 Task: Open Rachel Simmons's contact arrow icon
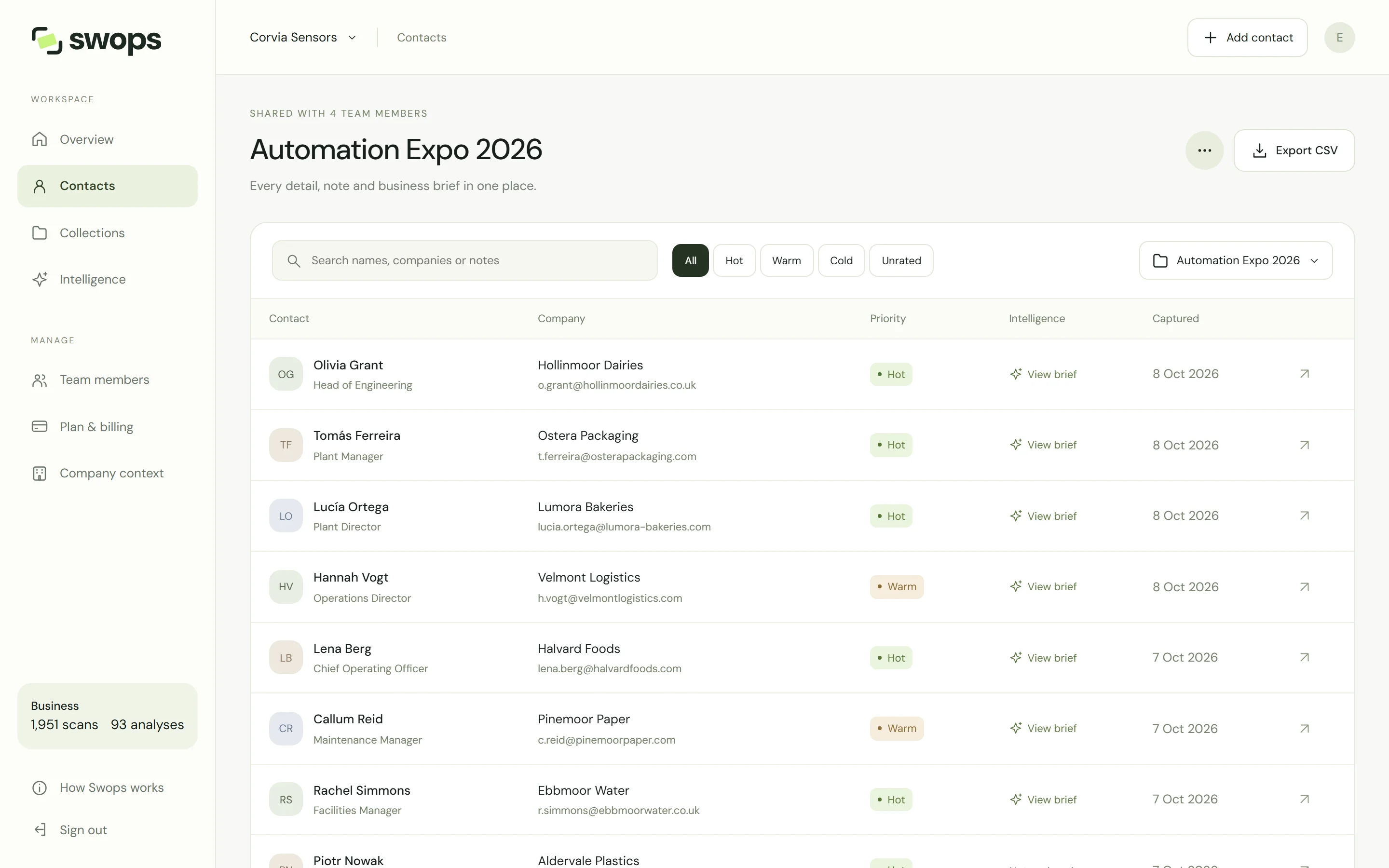coord(1304,799)
